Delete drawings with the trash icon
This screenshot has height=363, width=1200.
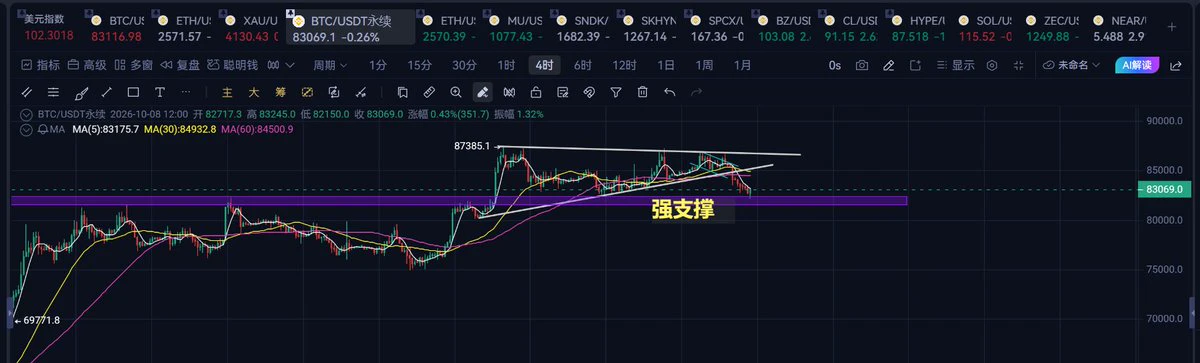click(x=643, y=92)
